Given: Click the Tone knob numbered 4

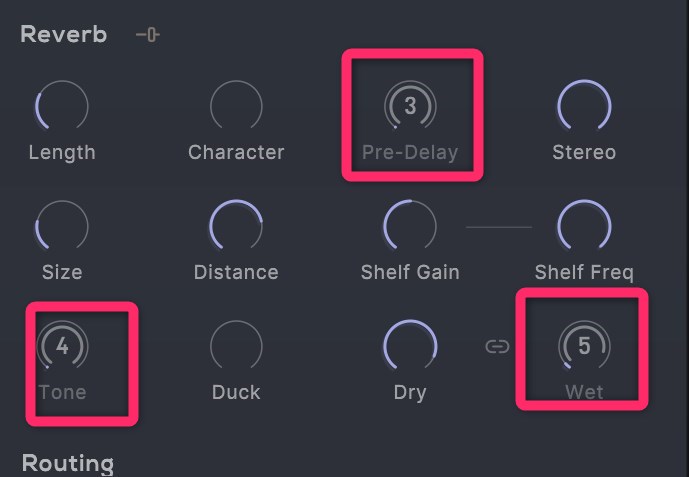Looking at the screenshot, I should coord(62,346).
